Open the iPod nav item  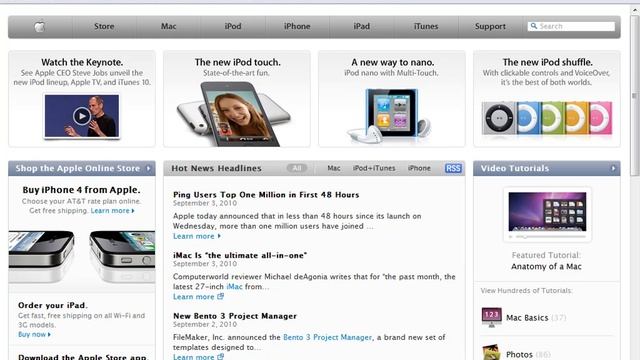click(x=233, y=26)
